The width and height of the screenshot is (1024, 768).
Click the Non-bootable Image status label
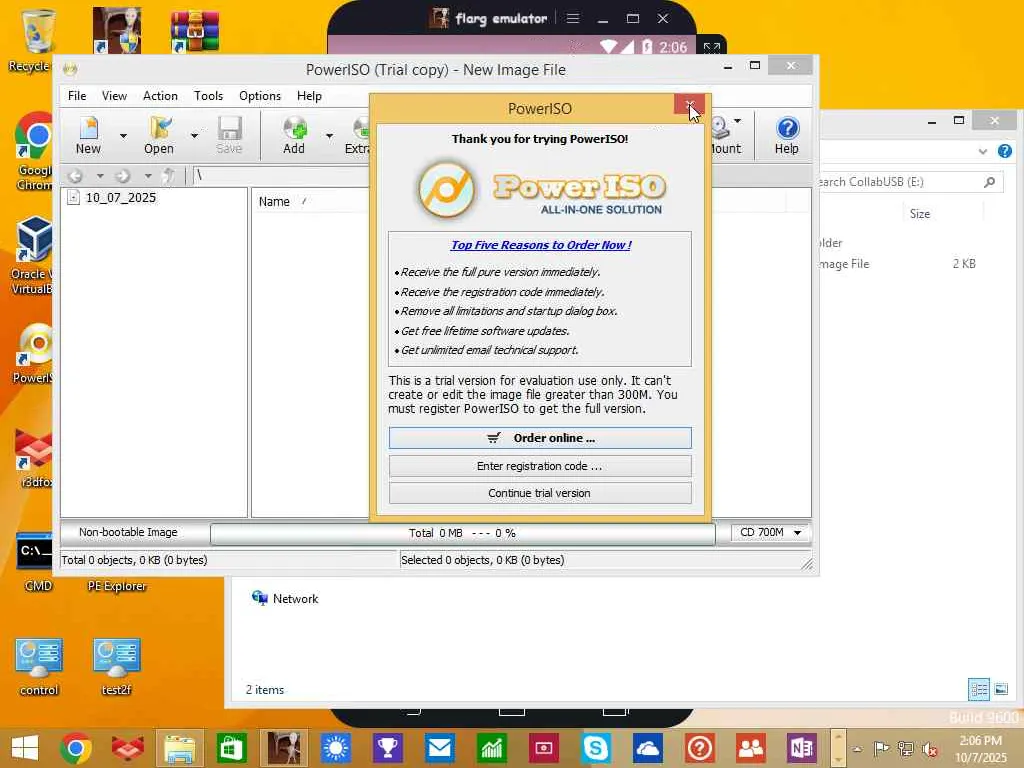(x=128, y=532)
